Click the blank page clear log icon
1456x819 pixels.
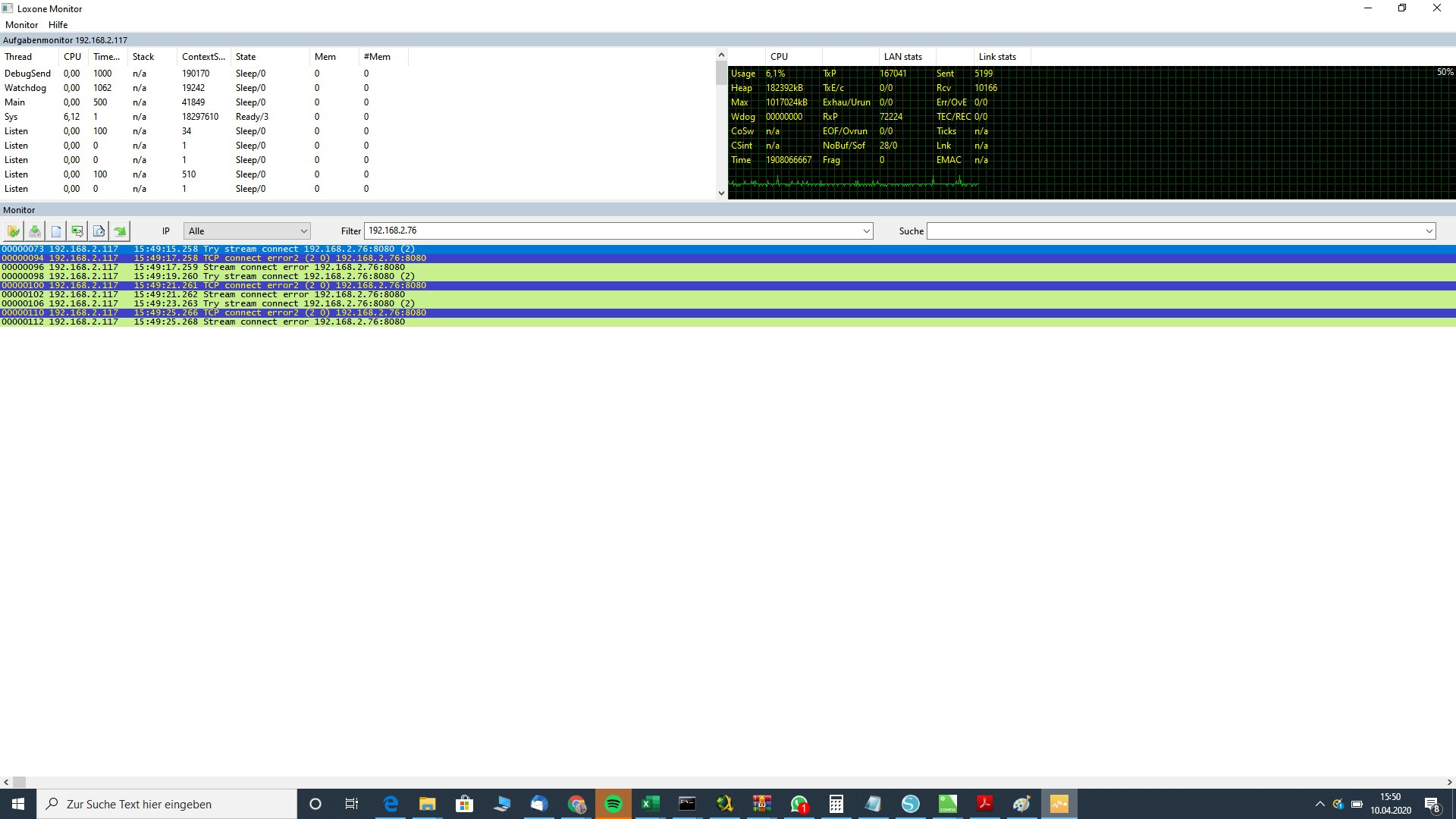point(56,231)
